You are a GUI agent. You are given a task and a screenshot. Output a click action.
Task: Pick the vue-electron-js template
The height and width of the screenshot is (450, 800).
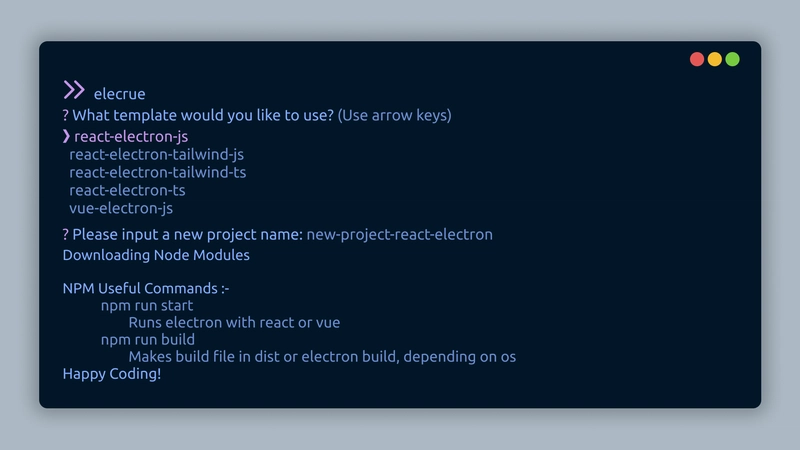coord(121,208)
